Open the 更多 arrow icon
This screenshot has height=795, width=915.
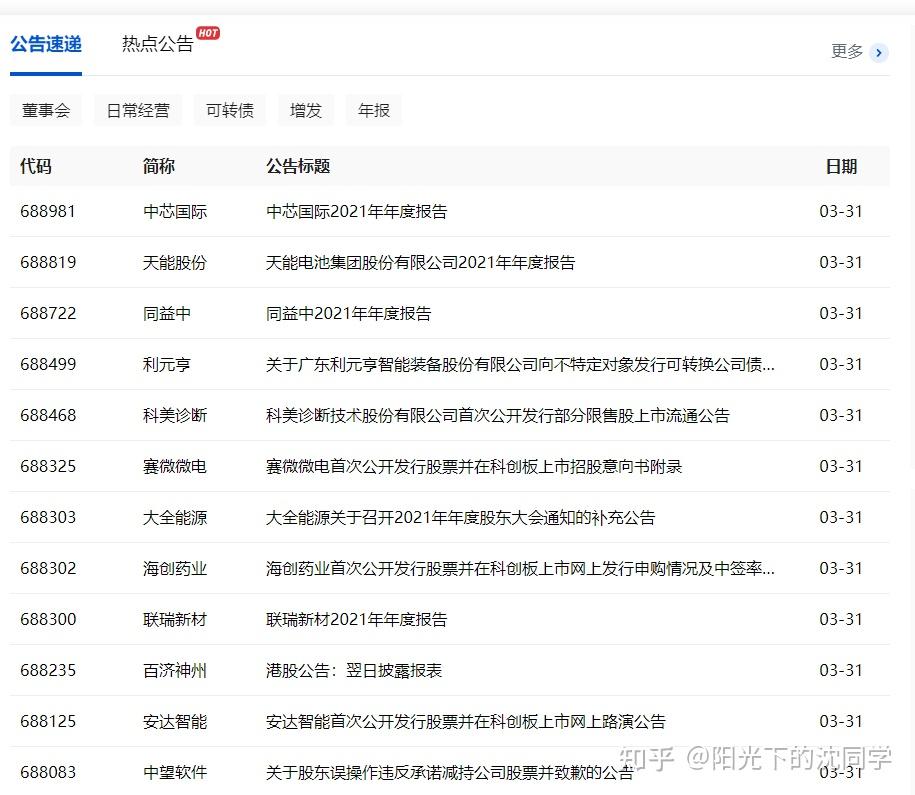(879, 53)
